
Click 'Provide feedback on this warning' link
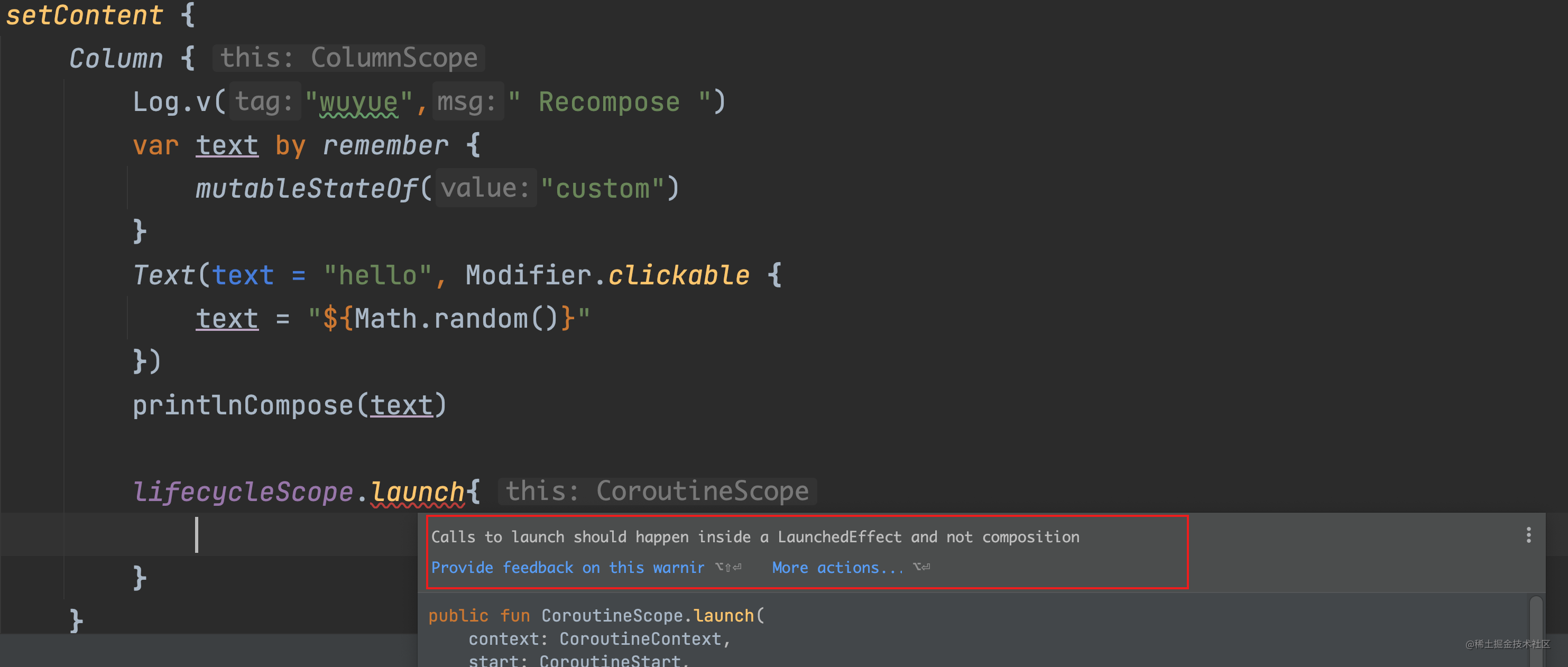(x=567, y=568)
